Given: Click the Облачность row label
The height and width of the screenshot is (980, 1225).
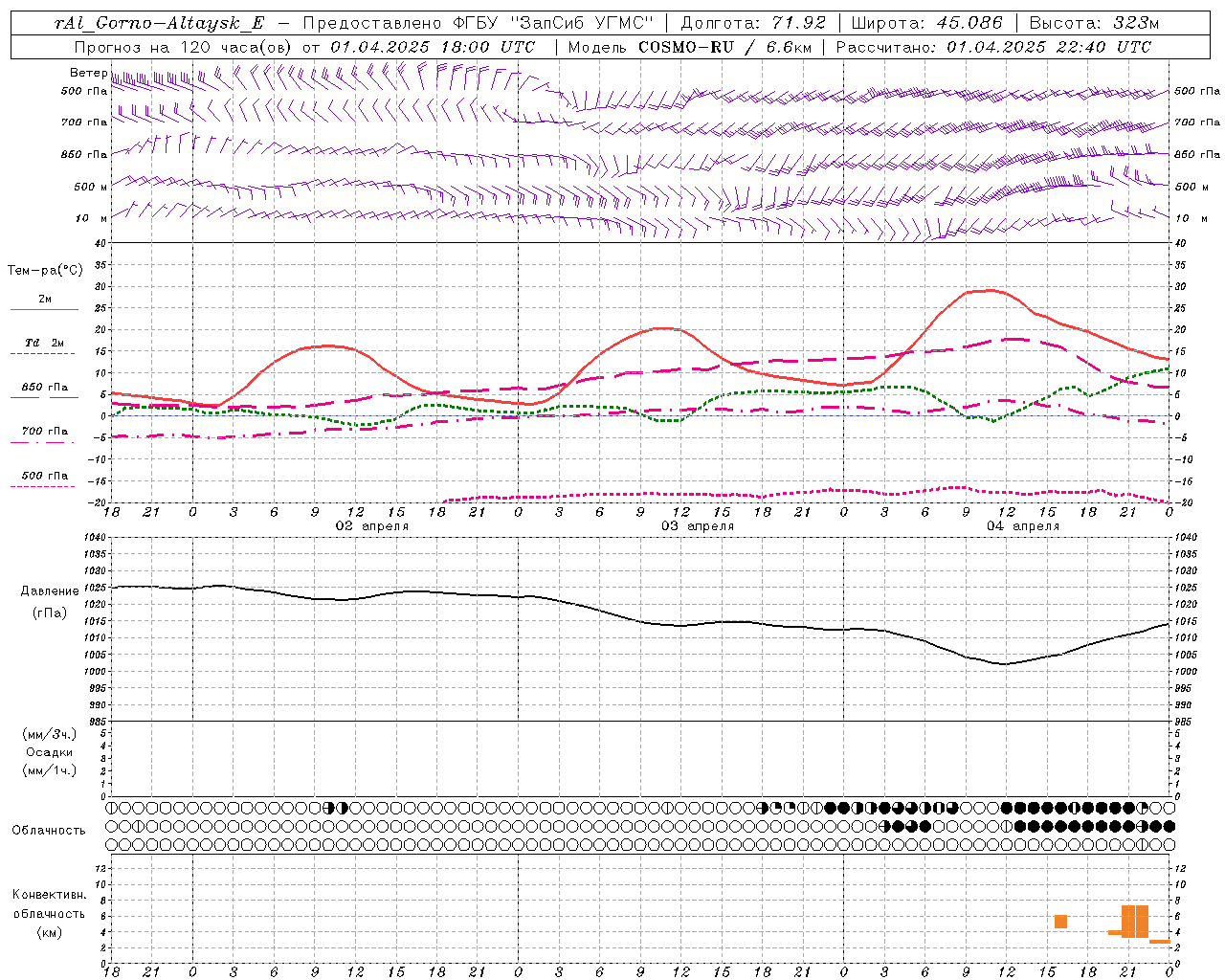Looking at the screenshot, I should [49, 830].
